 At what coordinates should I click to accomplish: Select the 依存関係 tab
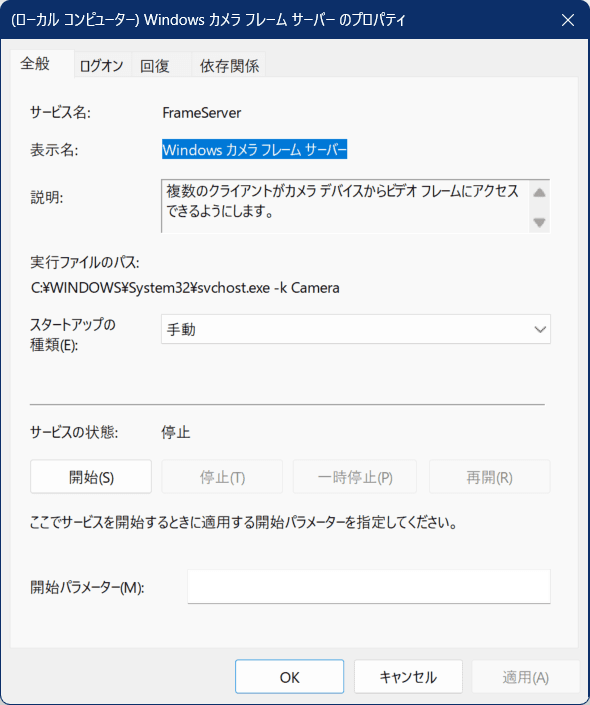[229, 66]
